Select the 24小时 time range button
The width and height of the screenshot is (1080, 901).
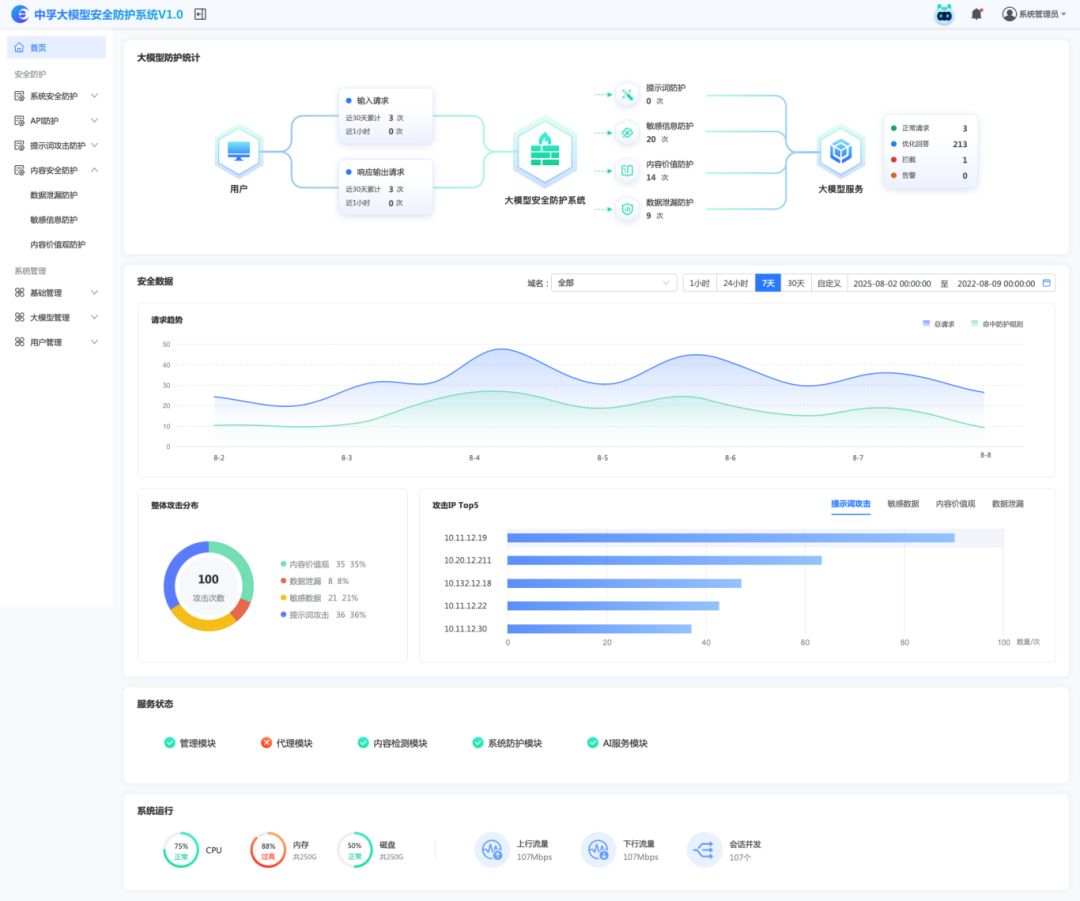pyautogui.click(x=736, y=283)
